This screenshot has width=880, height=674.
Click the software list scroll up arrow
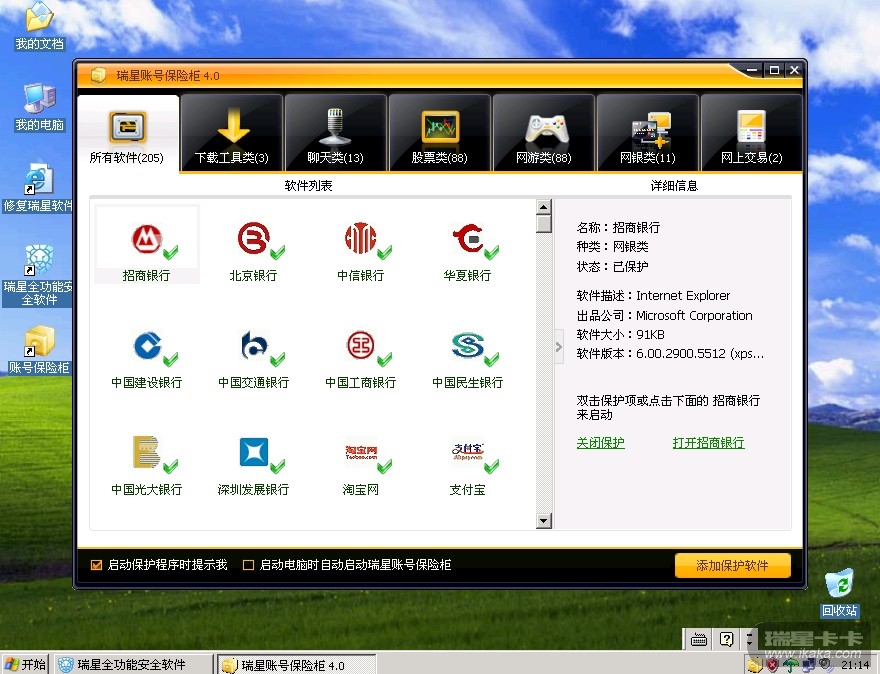tap(543, 207)
